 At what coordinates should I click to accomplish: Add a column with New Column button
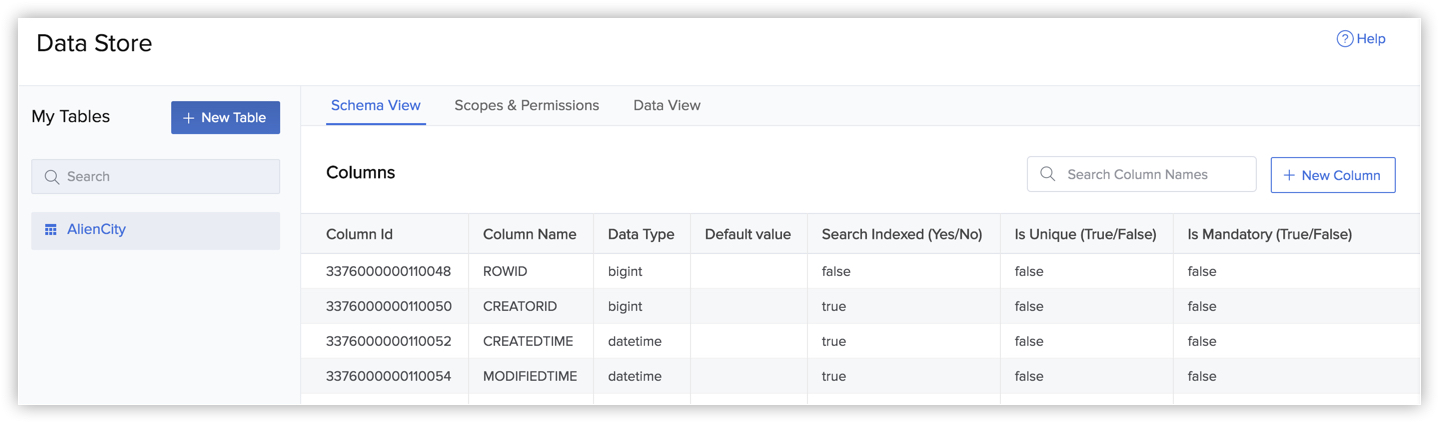coord(1332,175)
